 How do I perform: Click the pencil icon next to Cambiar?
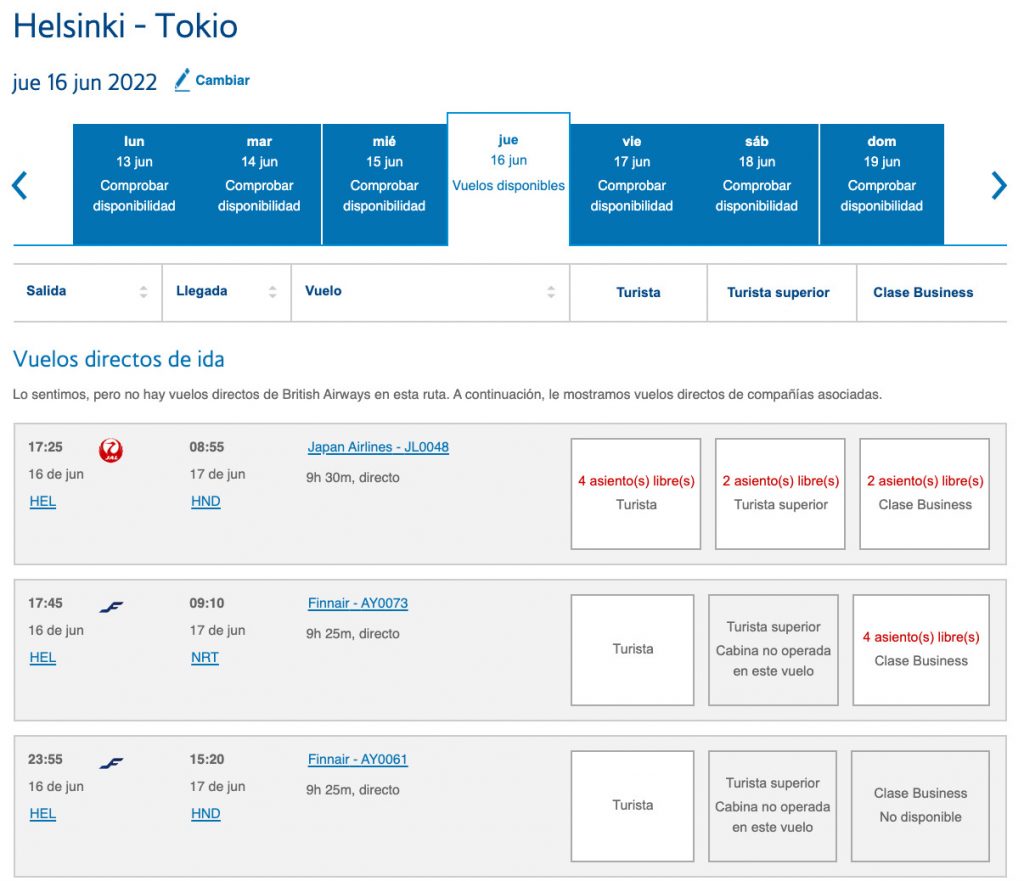[x=182, y=80]
